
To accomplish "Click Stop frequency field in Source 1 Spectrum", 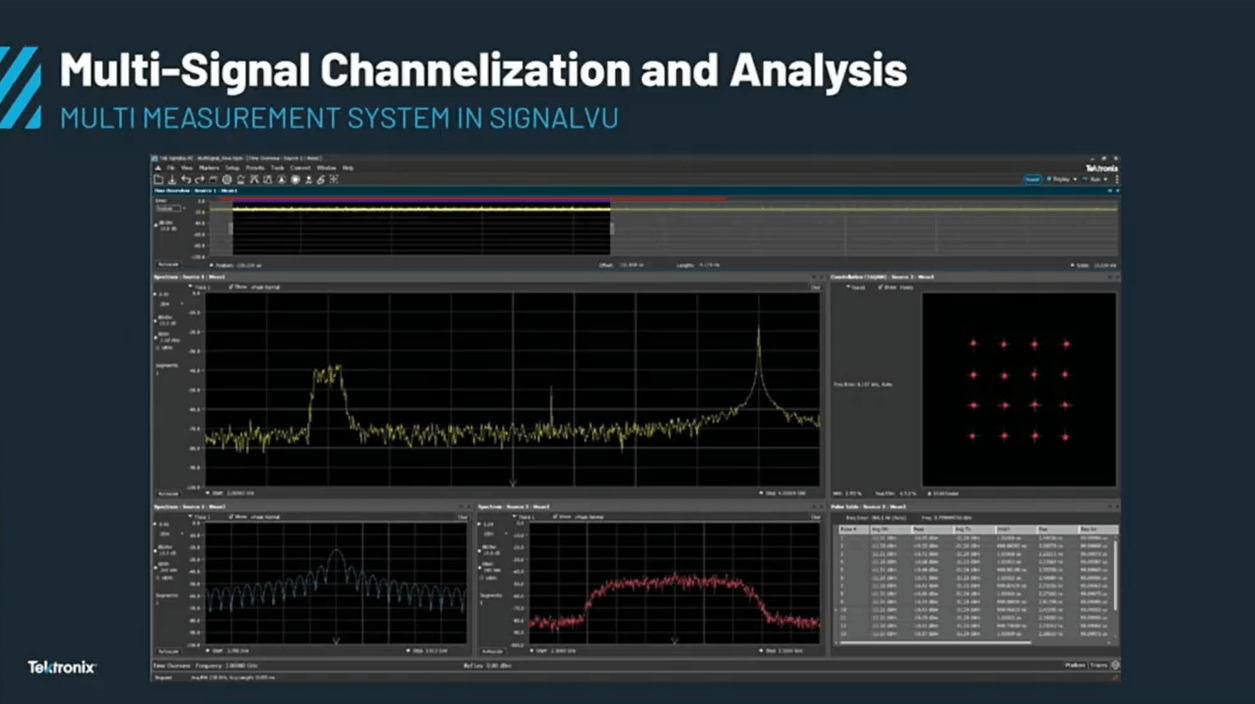I will tap(784, 493).
